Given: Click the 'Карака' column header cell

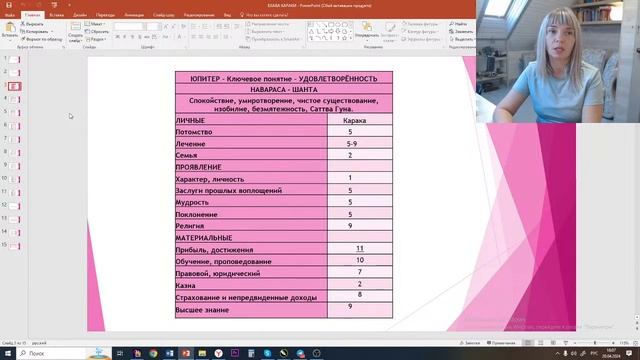Looking at the screenshot, I should [x=360, y=120].
